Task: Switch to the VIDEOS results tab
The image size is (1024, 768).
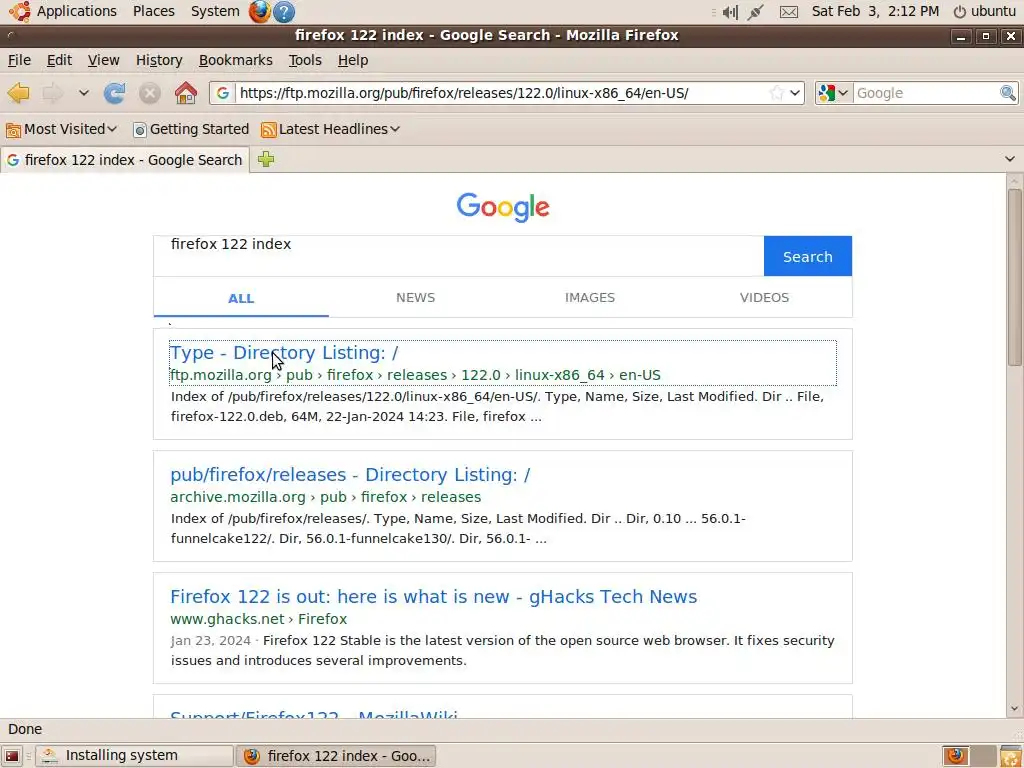Action: coord(764,297)
